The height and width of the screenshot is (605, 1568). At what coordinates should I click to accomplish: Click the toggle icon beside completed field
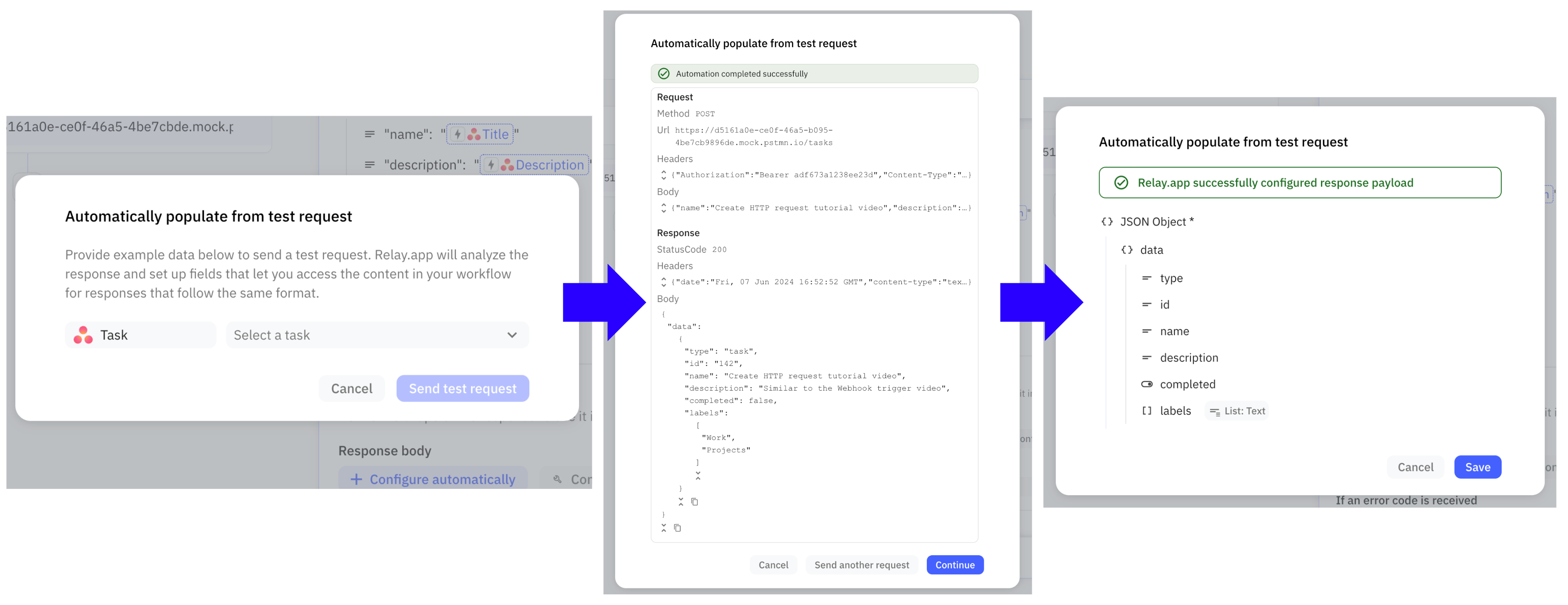(1146, 385)
